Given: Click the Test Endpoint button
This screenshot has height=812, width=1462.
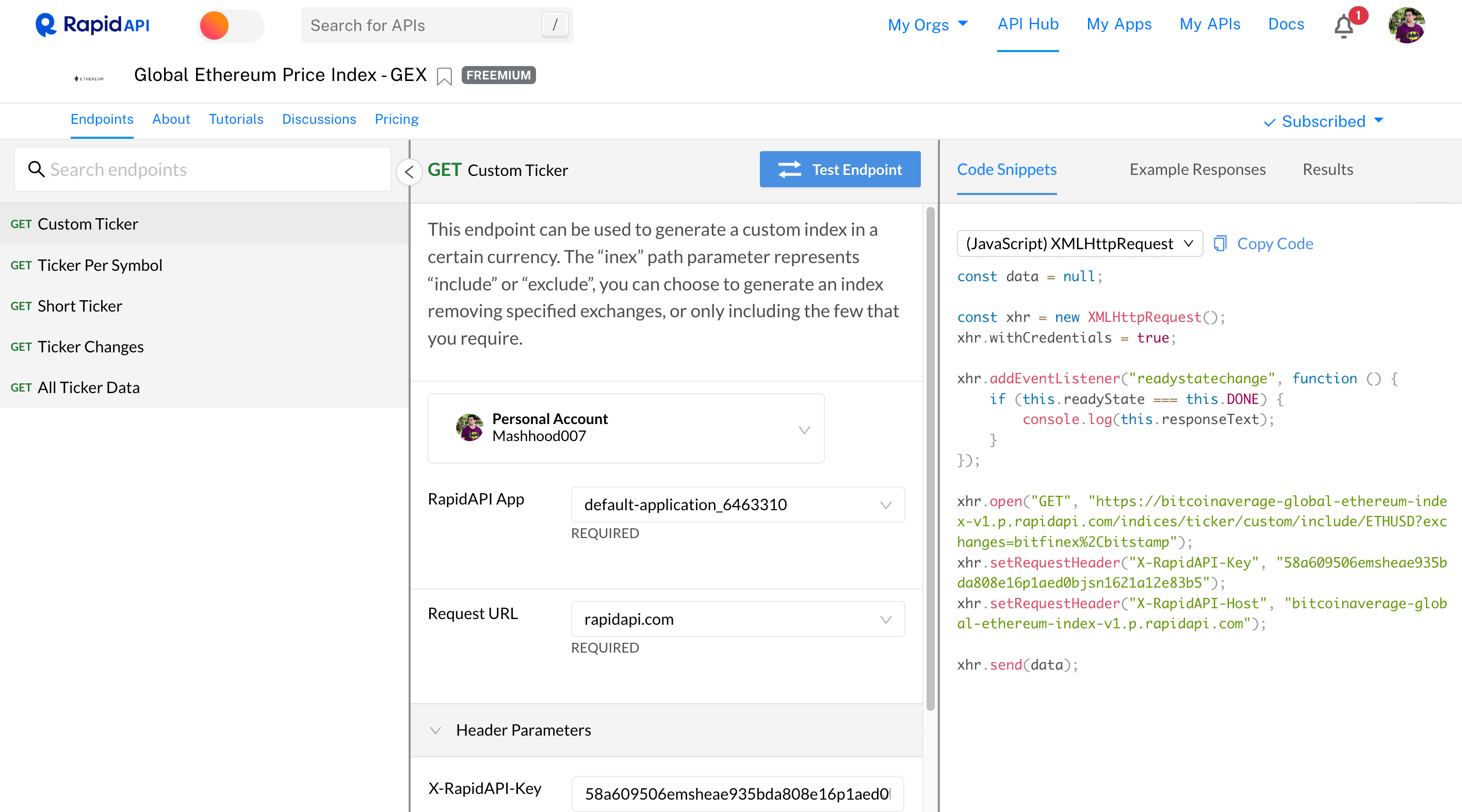Looking at the screenshot, I should [x=840, y=168].
